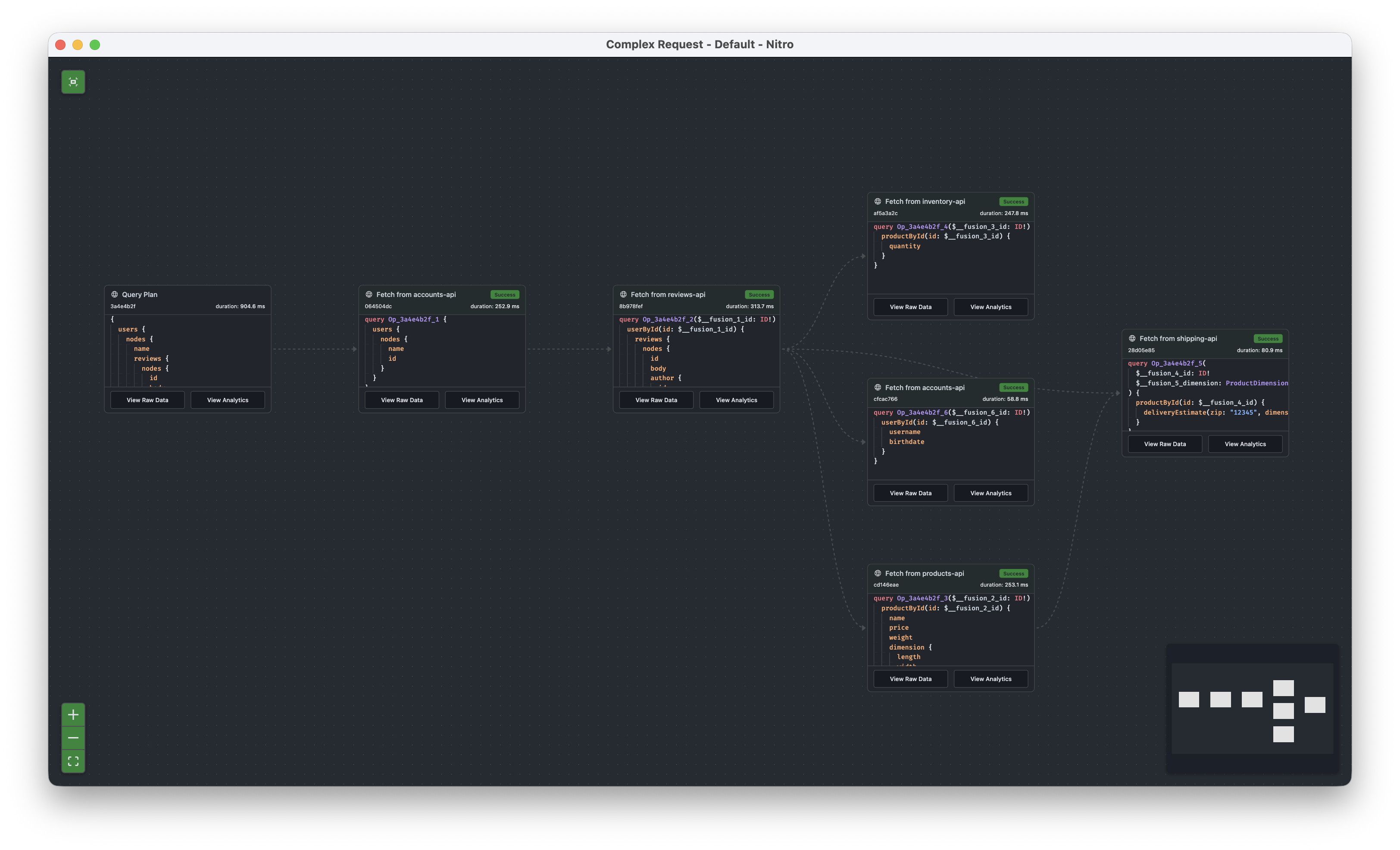Click node id 'af5a3a2c'
Screen dimensions: 1400x850
pos(885,213)
